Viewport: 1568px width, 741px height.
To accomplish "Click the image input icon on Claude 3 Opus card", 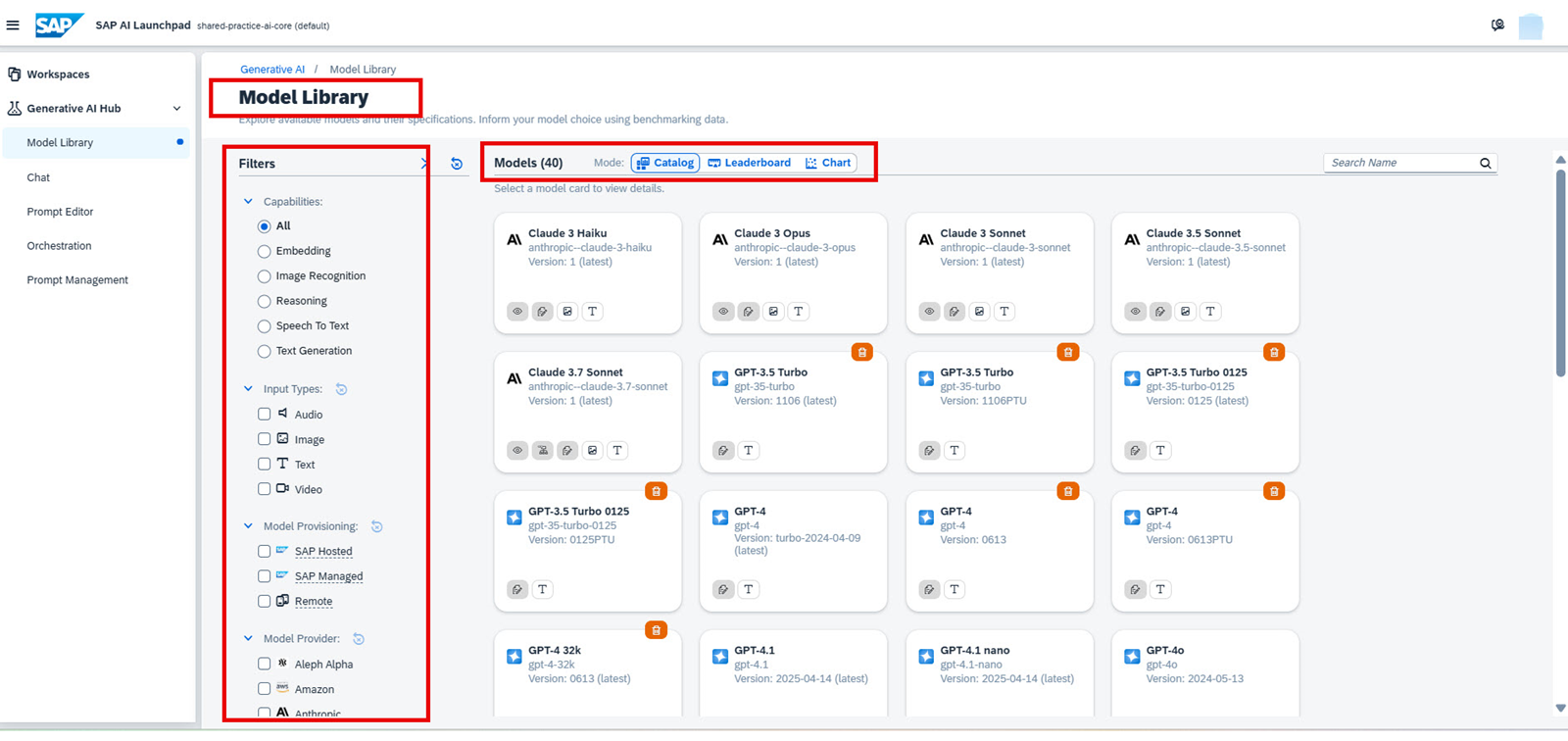I will point(773,312).
